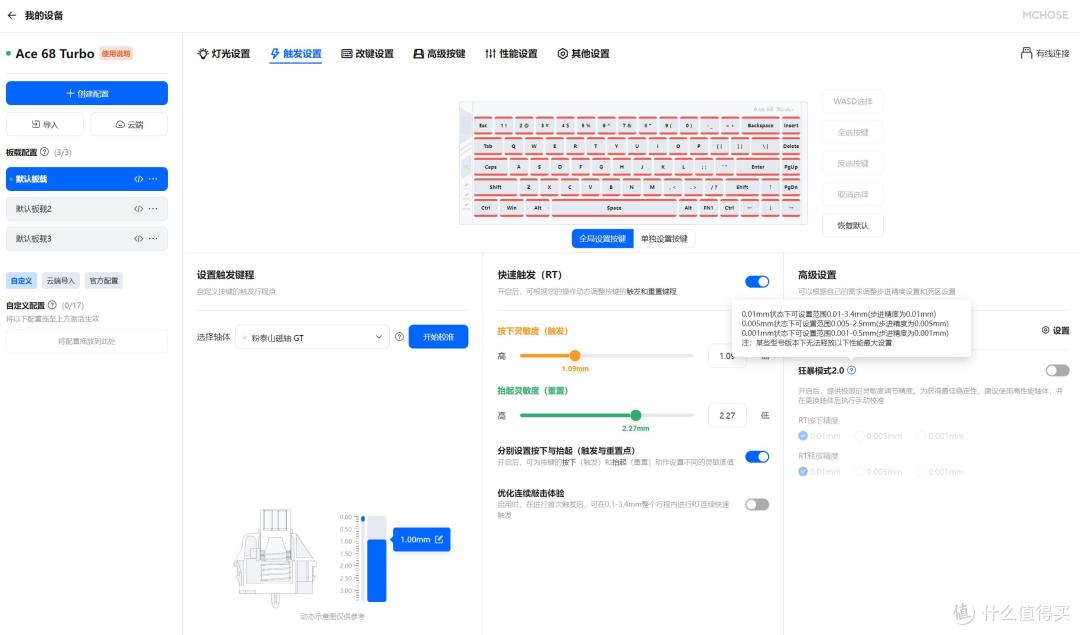Select 单独设置按键 individual key mode
This screenshot has width=1080, height=635.
coord(664,238)
